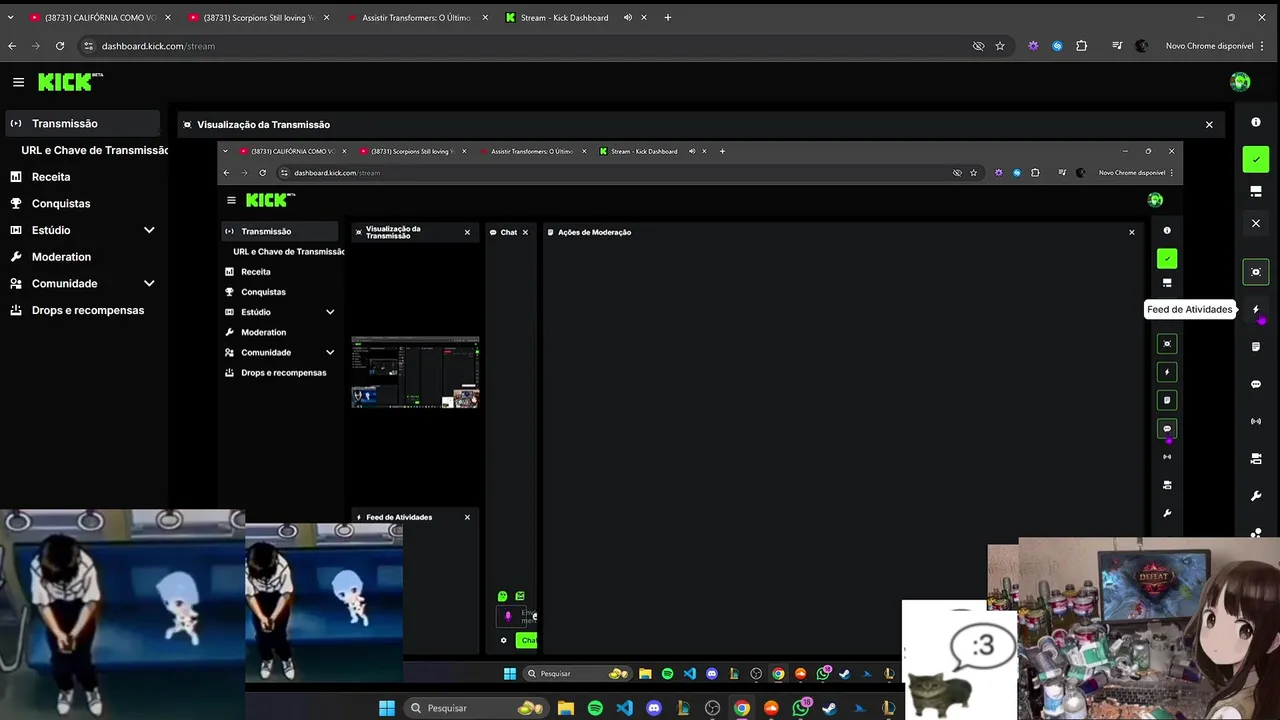Image resolution: width=1280 pixels, height=720 pixels.
Task: Open Transmissão in the left sidebar
Action: [80, 123]
